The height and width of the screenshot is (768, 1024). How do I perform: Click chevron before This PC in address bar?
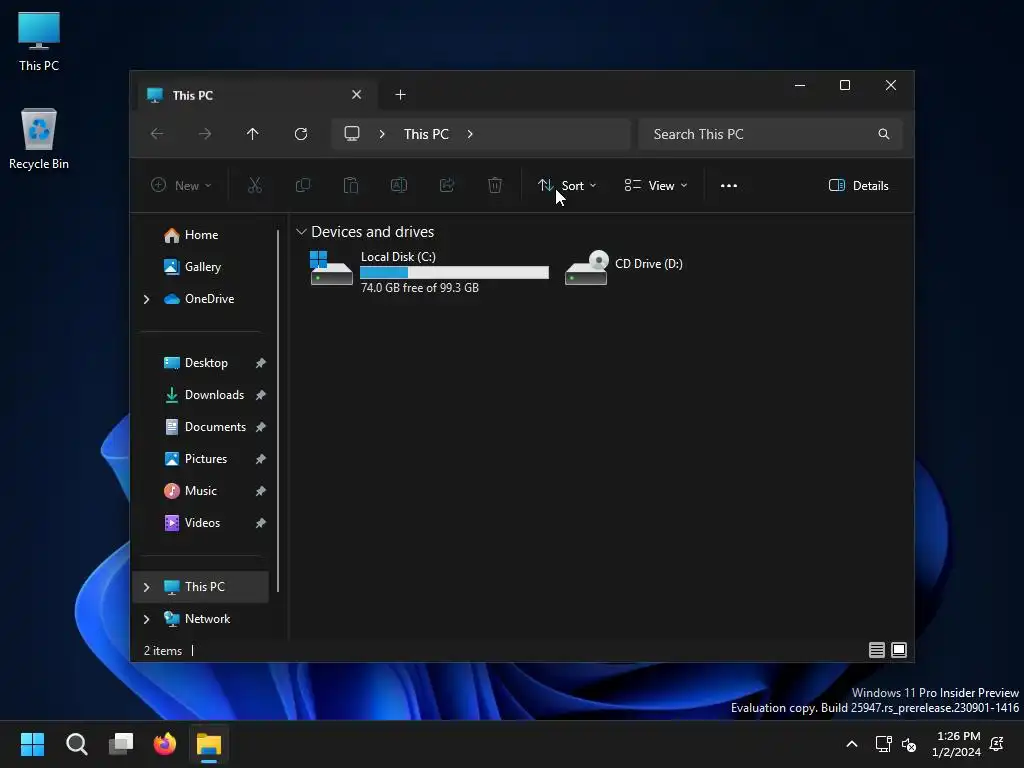(382, 134)
